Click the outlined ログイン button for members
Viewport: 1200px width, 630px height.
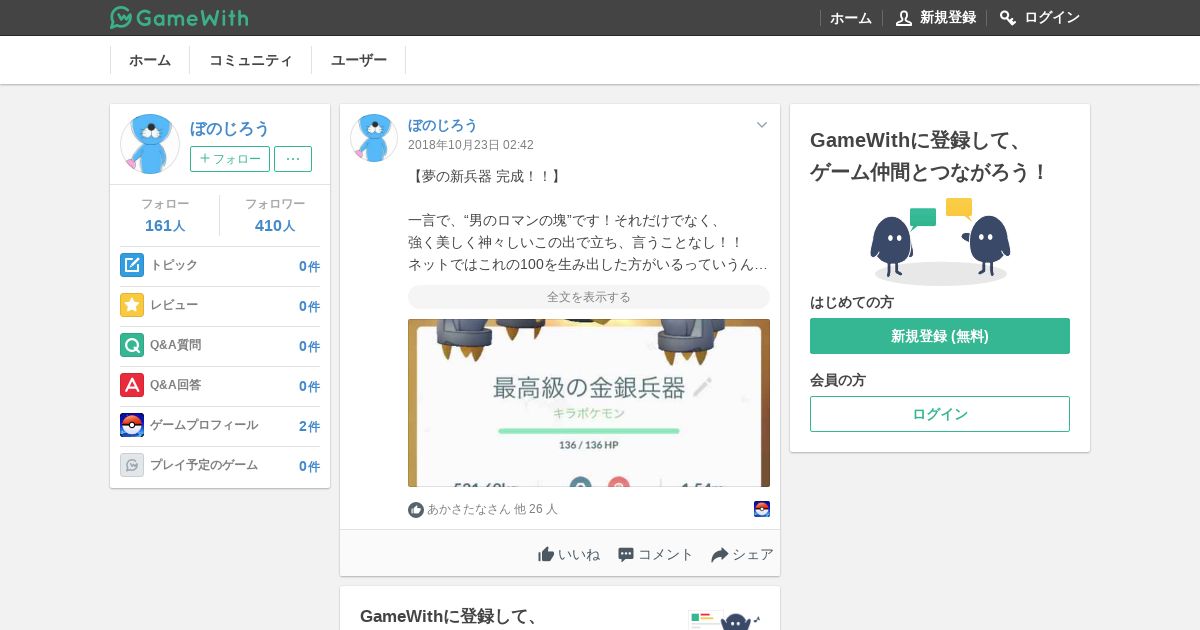(x=940, y=414)
